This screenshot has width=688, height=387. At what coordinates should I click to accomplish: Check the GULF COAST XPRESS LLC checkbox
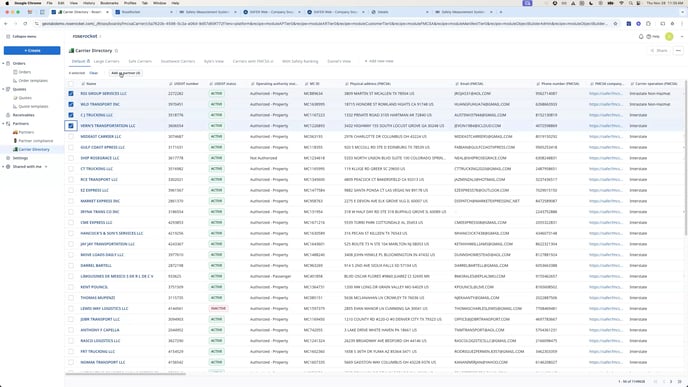(71, 147)
